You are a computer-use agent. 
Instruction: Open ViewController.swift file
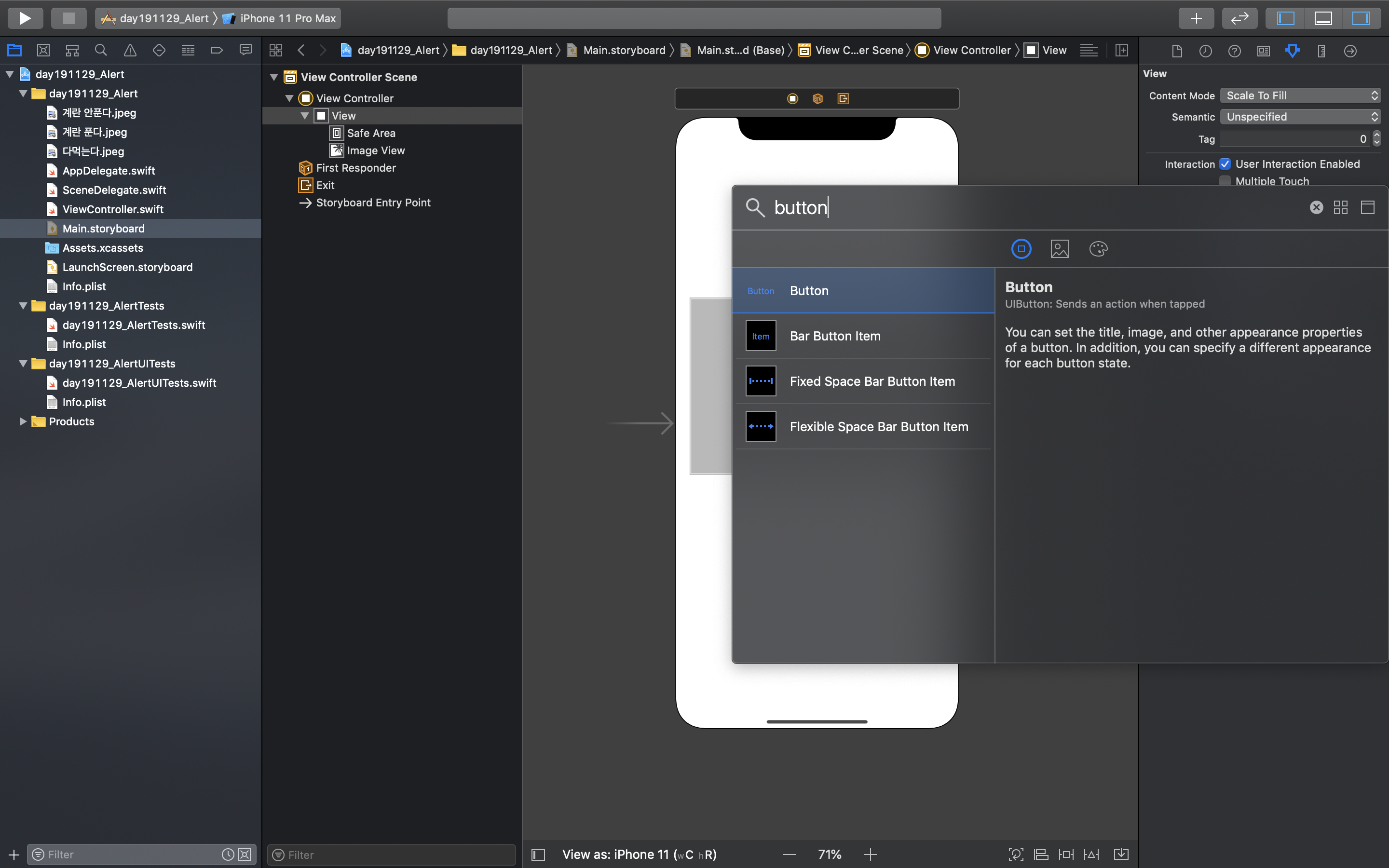(112, 209)
